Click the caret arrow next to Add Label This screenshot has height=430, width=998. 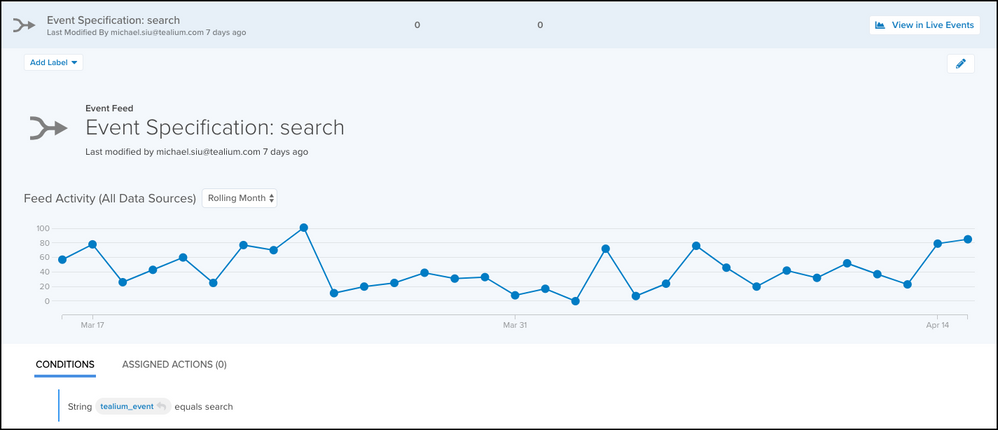(74, 62)
